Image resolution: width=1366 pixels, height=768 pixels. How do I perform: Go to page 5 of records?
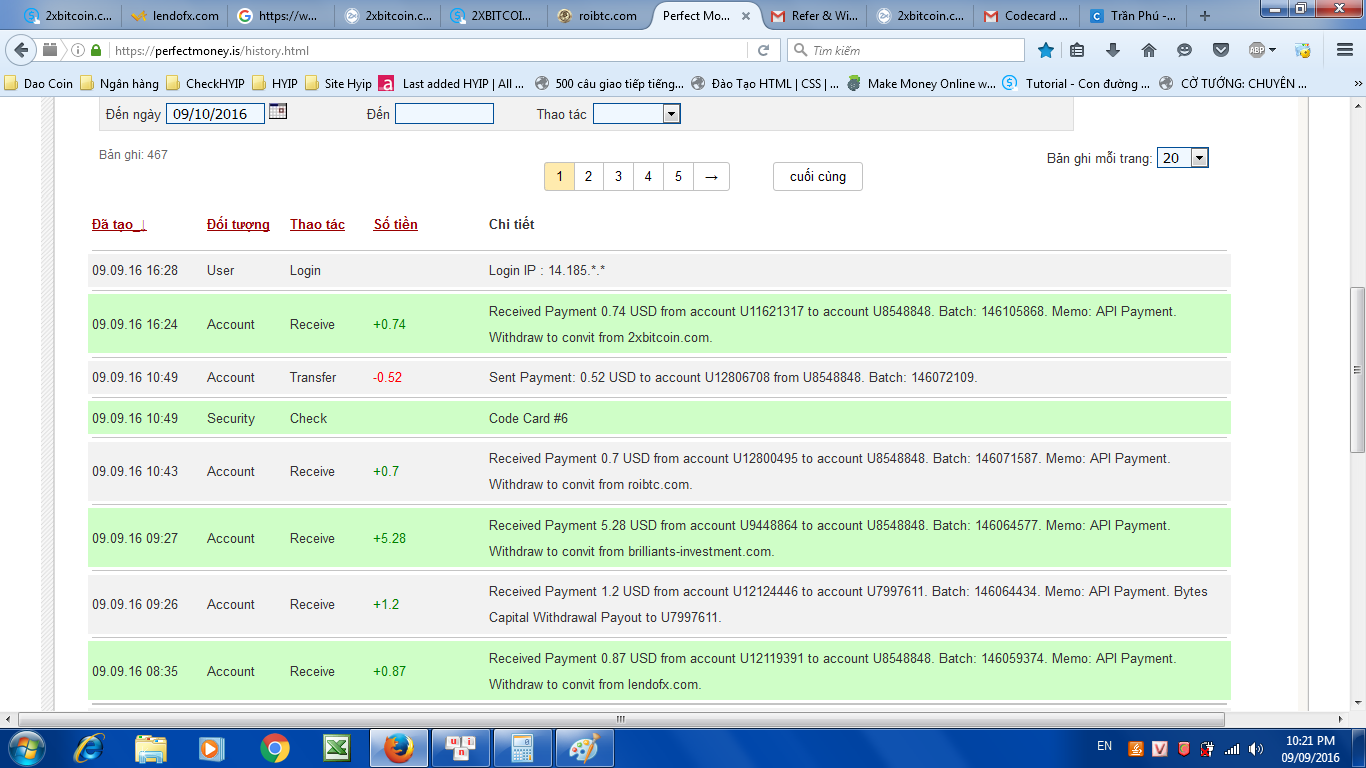[x=678, y=177]
